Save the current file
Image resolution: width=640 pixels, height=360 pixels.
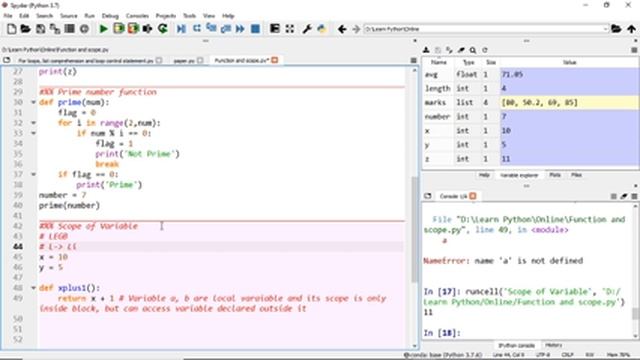[x=40, y=29]
